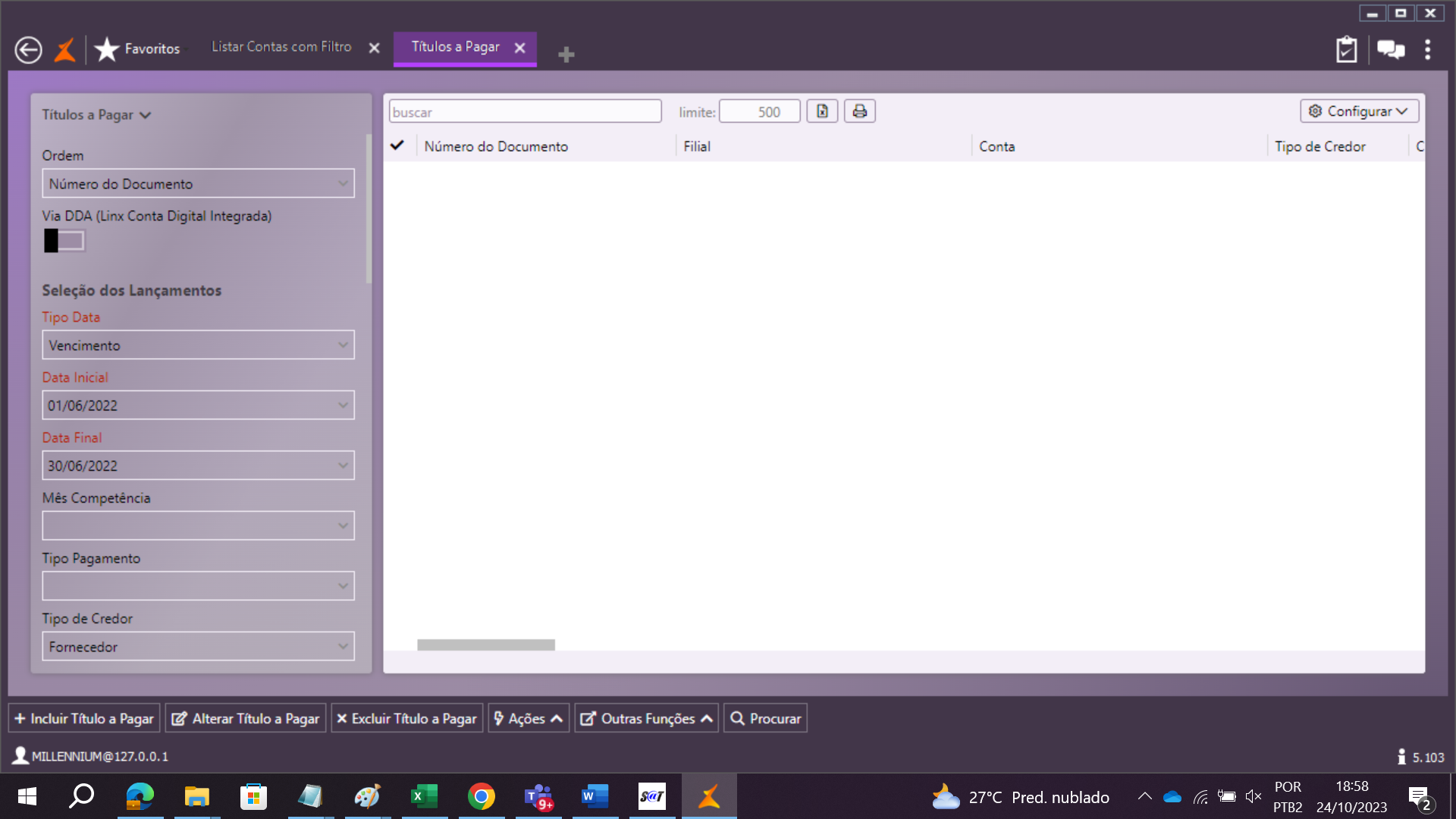Click Incluir Título a Pagar button
This screenshot has height=819, width=1456.
(84, 718)
